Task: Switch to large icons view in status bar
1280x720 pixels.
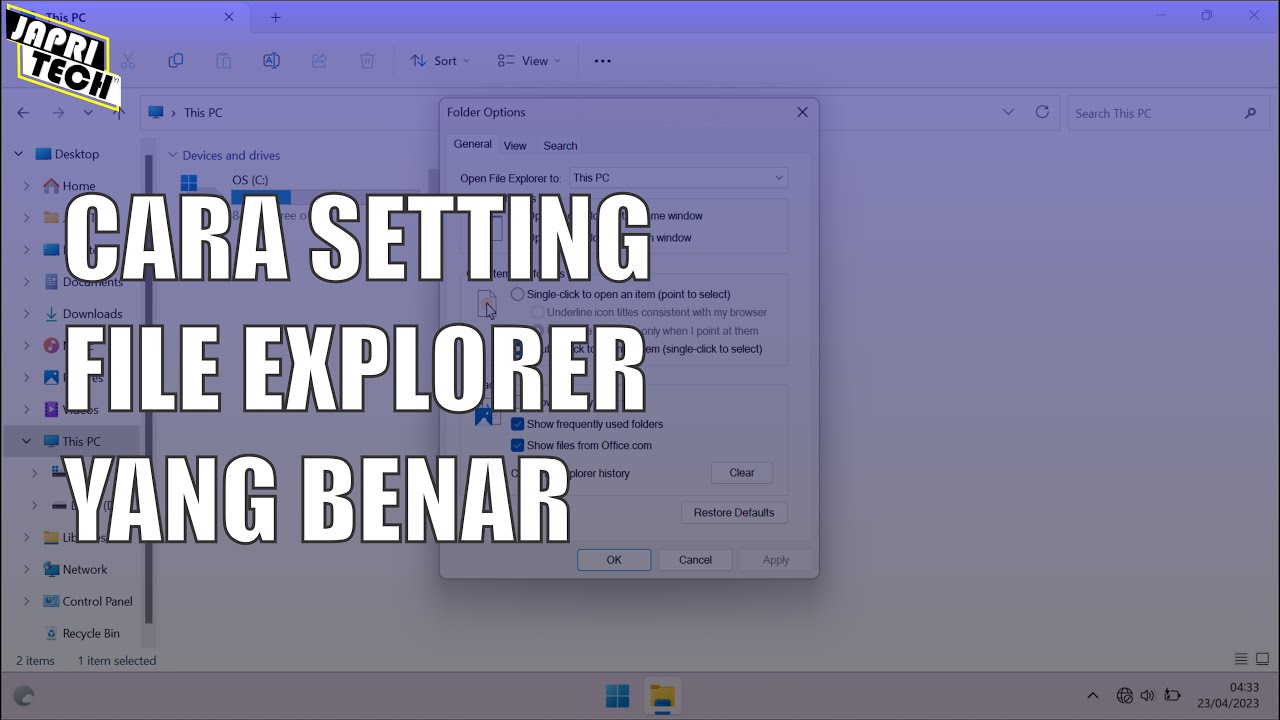Action: pyautogui.click(x=1262, y=659)
